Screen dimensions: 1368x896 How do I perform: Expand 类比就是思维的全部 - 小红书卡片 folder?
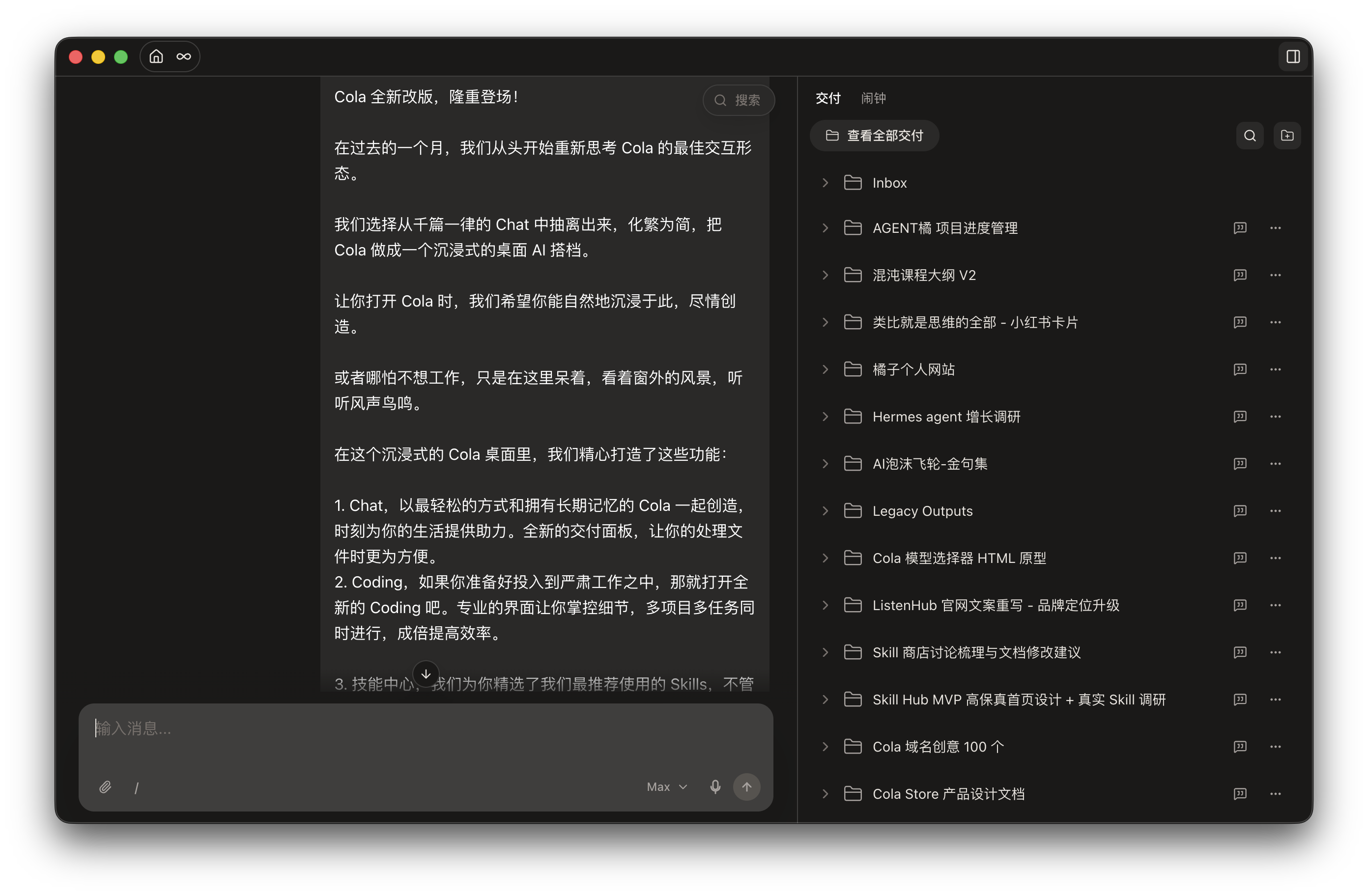(x=826, y=322)
